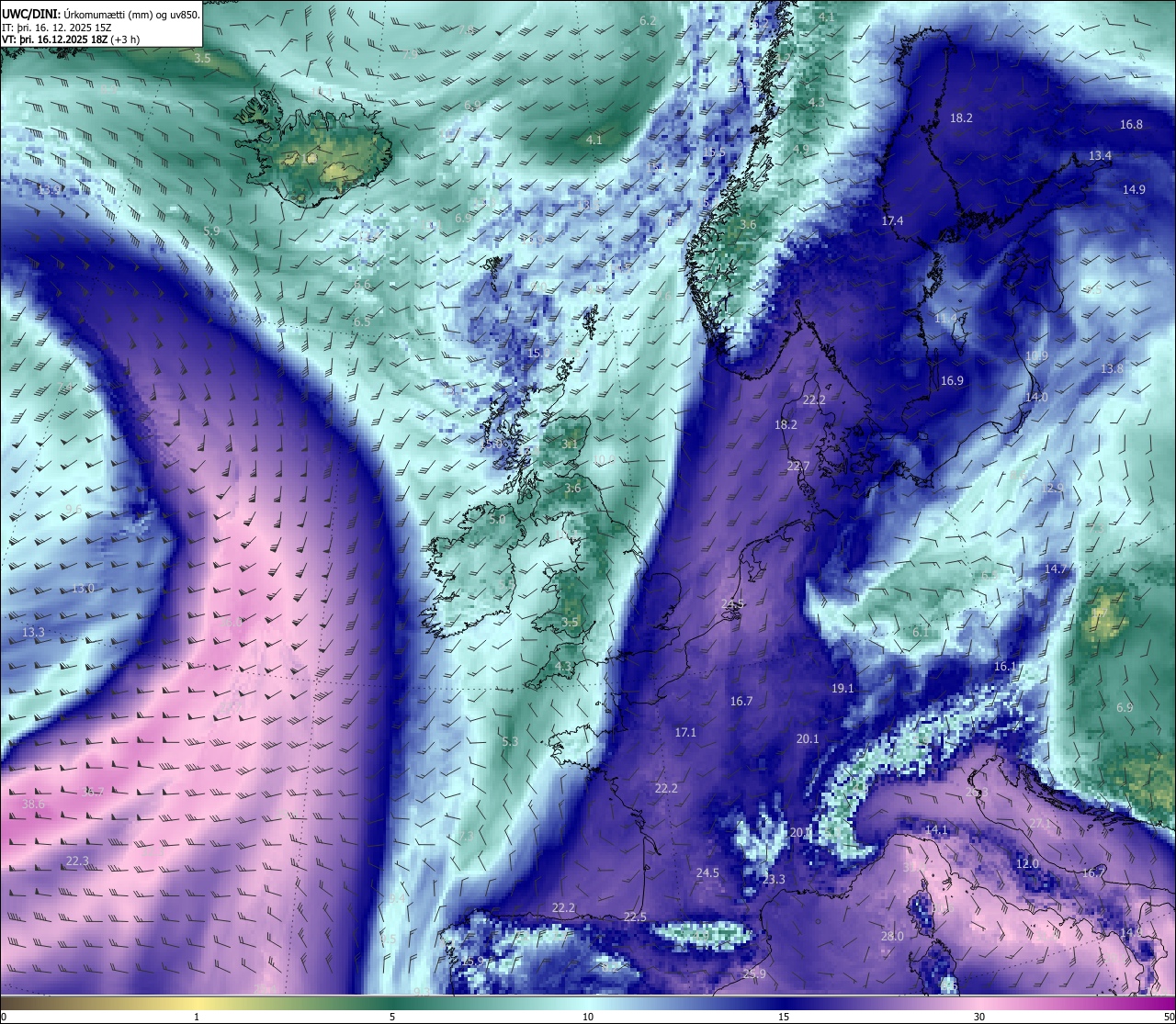Click the 17.4 value on the map
Viewport: 1176px width, 1024px height.
pyautogui.click(x=892, y=220)
